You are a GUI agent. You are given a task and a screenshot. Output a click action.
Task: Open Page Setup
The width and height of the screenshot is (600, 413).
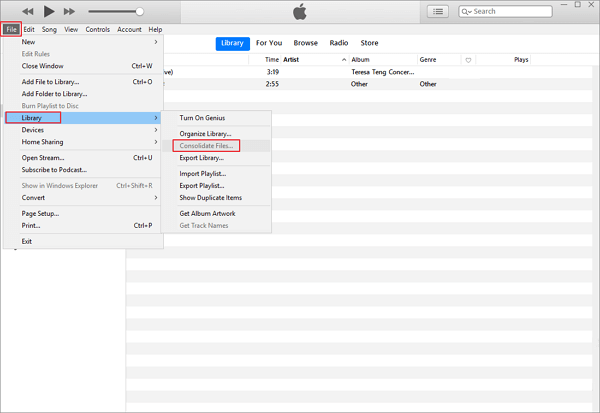[83, 214]
